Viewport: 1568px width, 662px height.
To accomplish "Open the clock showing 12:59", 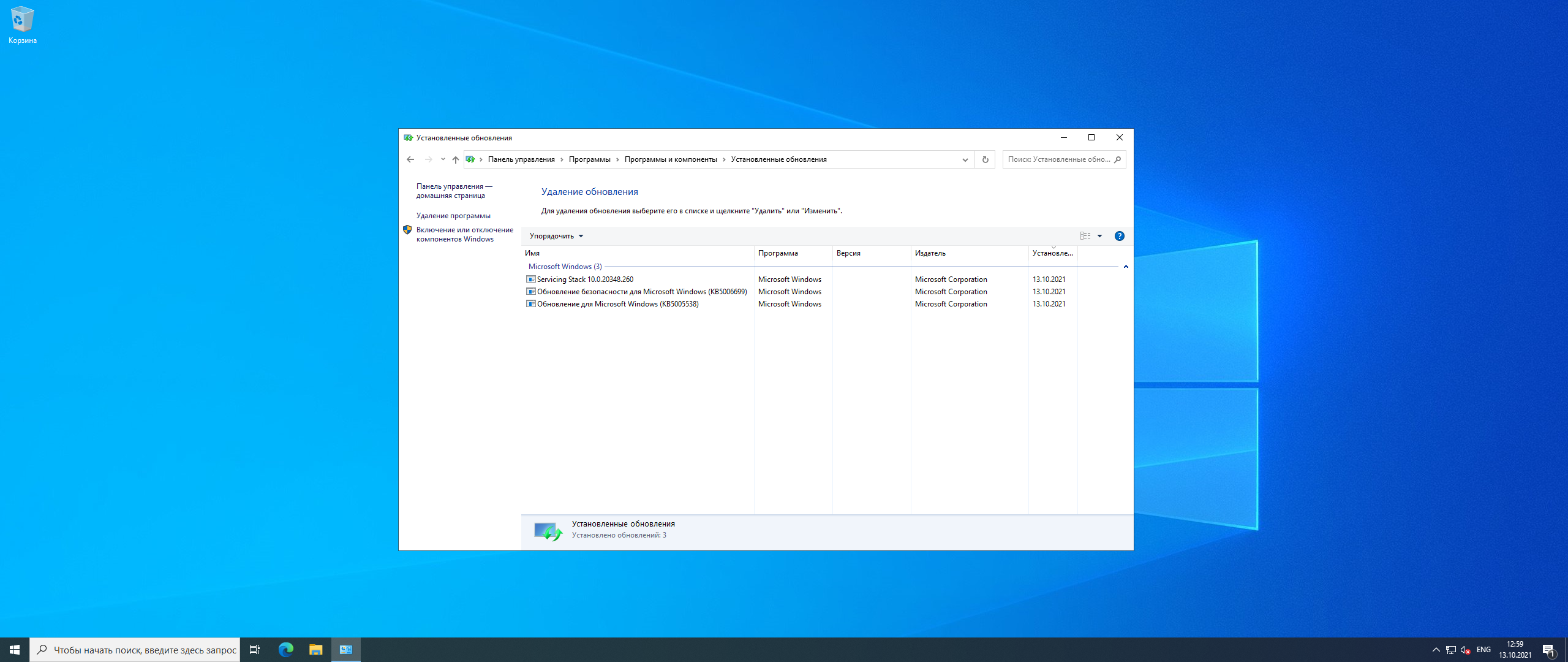I will [x=1515, y=650].
